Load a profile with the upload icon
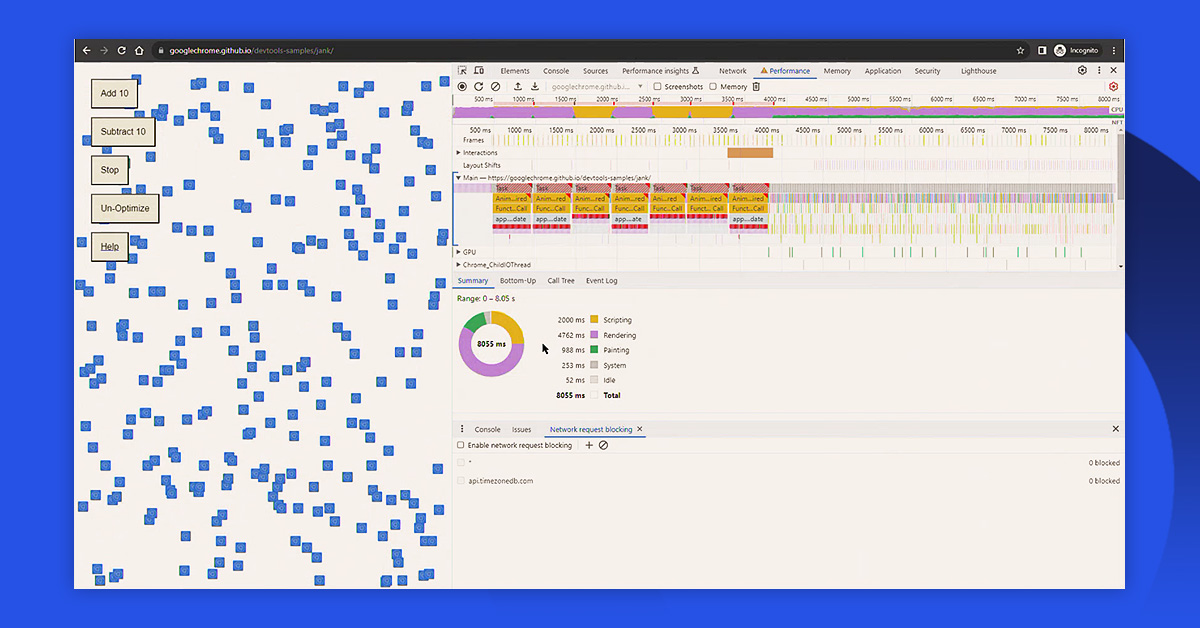1200x628 pixels. point(518,87)
